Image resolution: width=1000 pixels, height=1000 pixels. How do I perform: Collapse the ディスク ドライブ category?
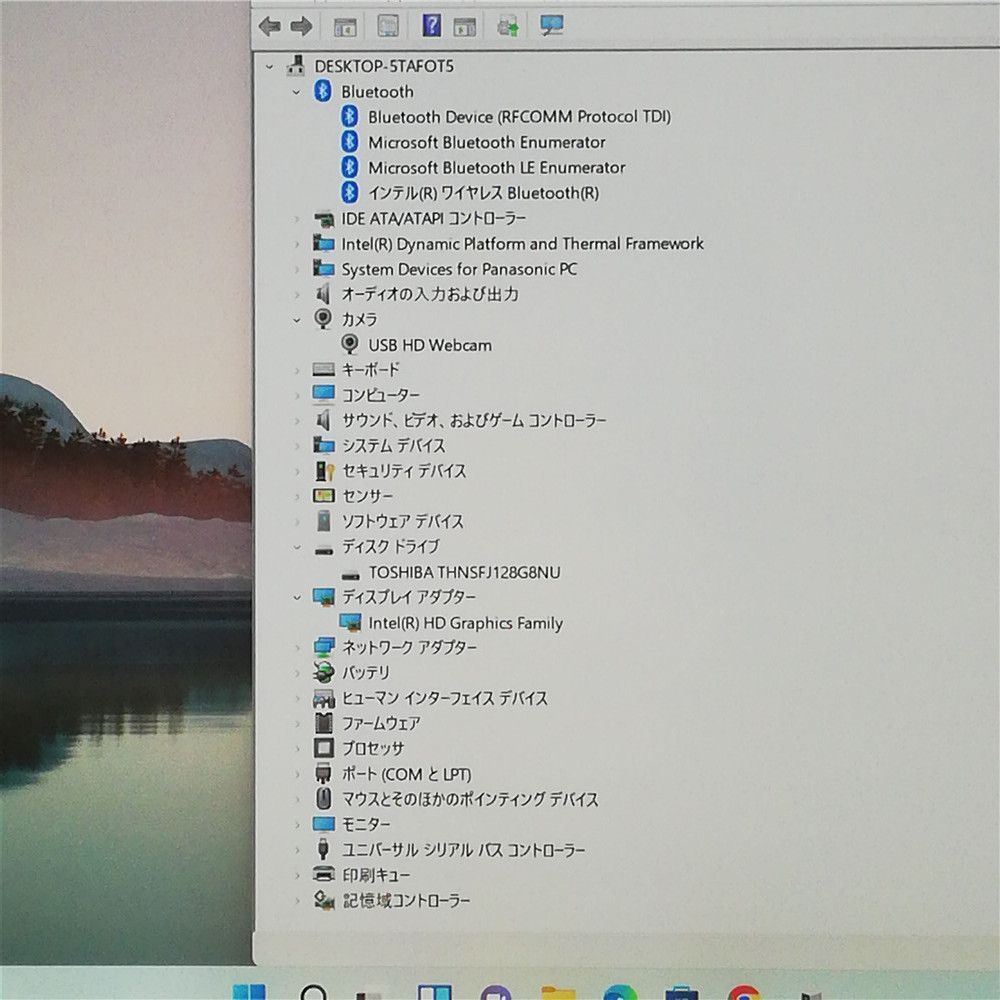(297, 547)
